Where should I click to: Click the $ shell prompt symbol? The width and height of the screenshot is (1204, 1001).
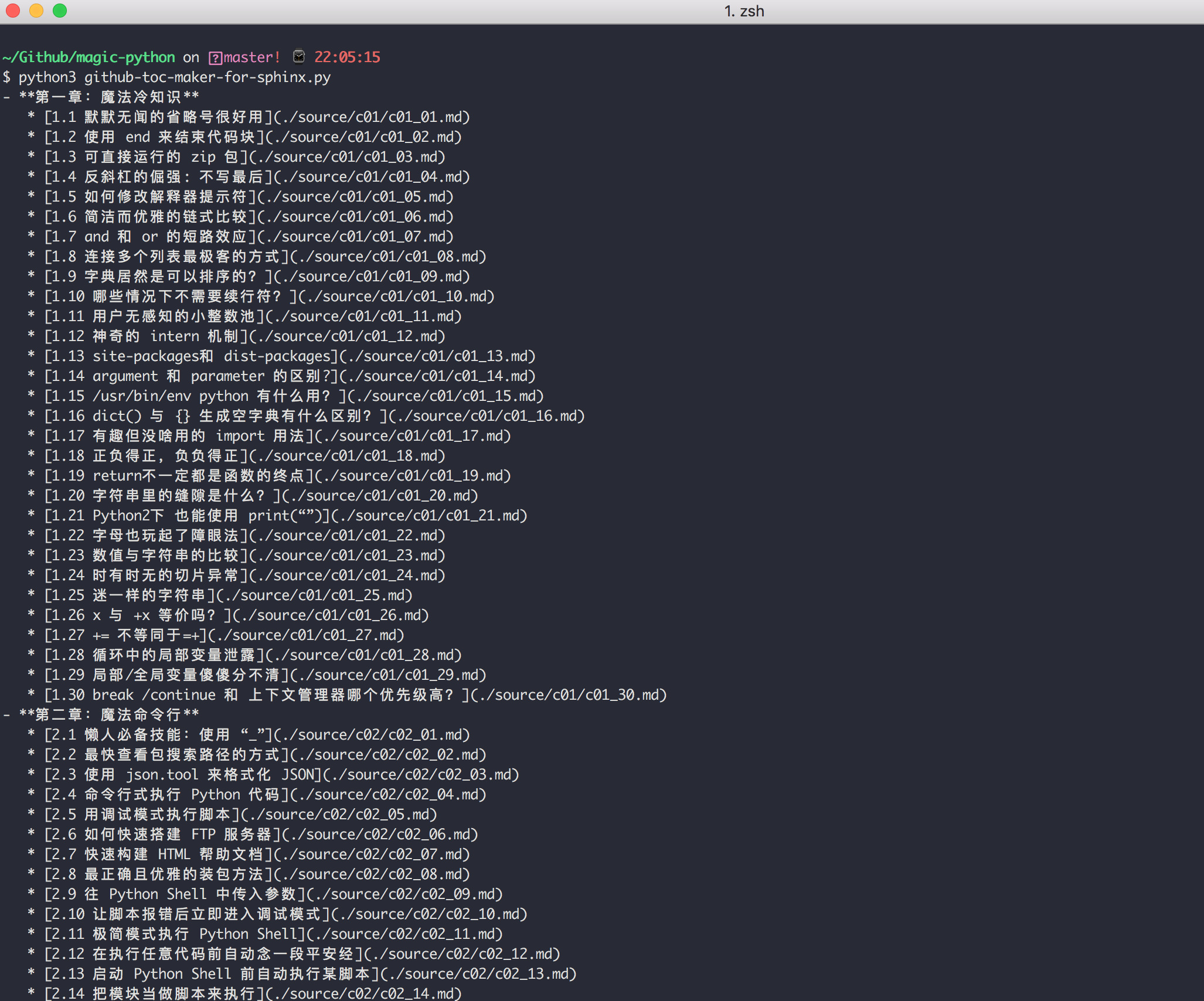[6, 77]
